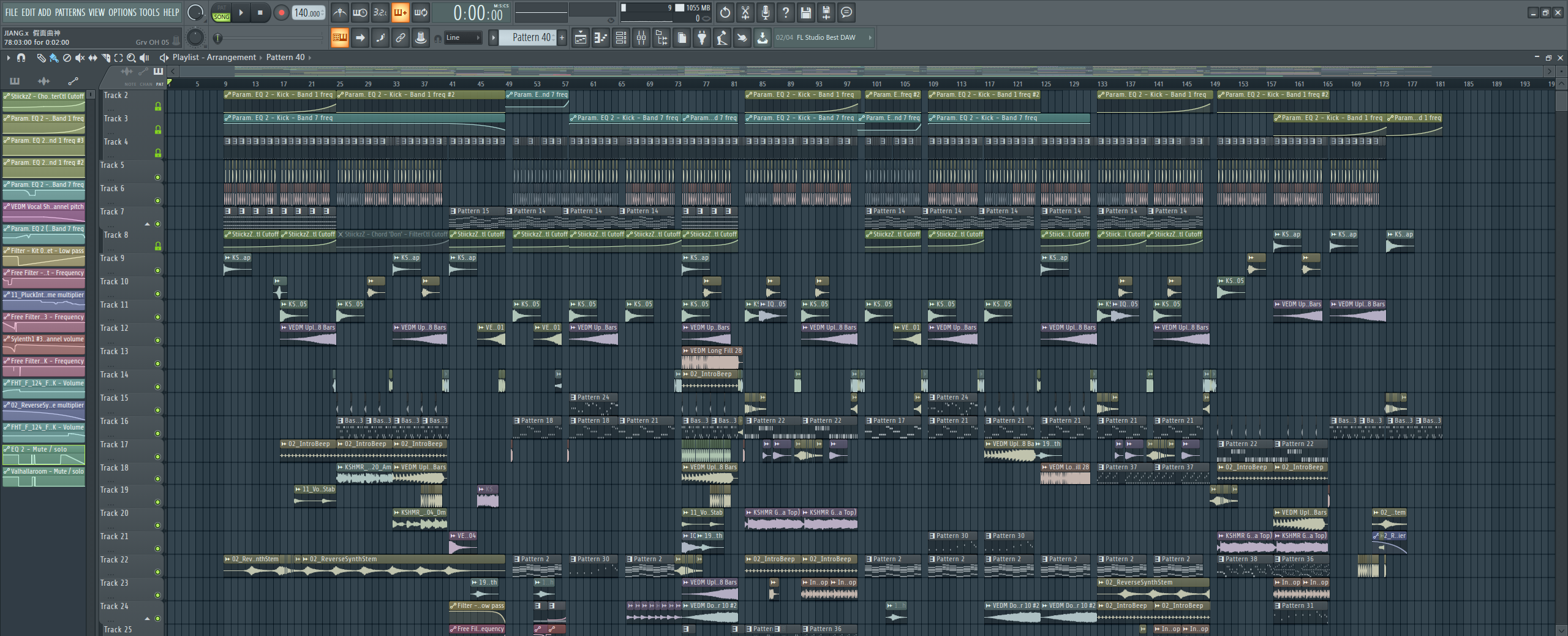Open the playlist options menu arrow
The image size is (1568, 636).
click(8, 58)
